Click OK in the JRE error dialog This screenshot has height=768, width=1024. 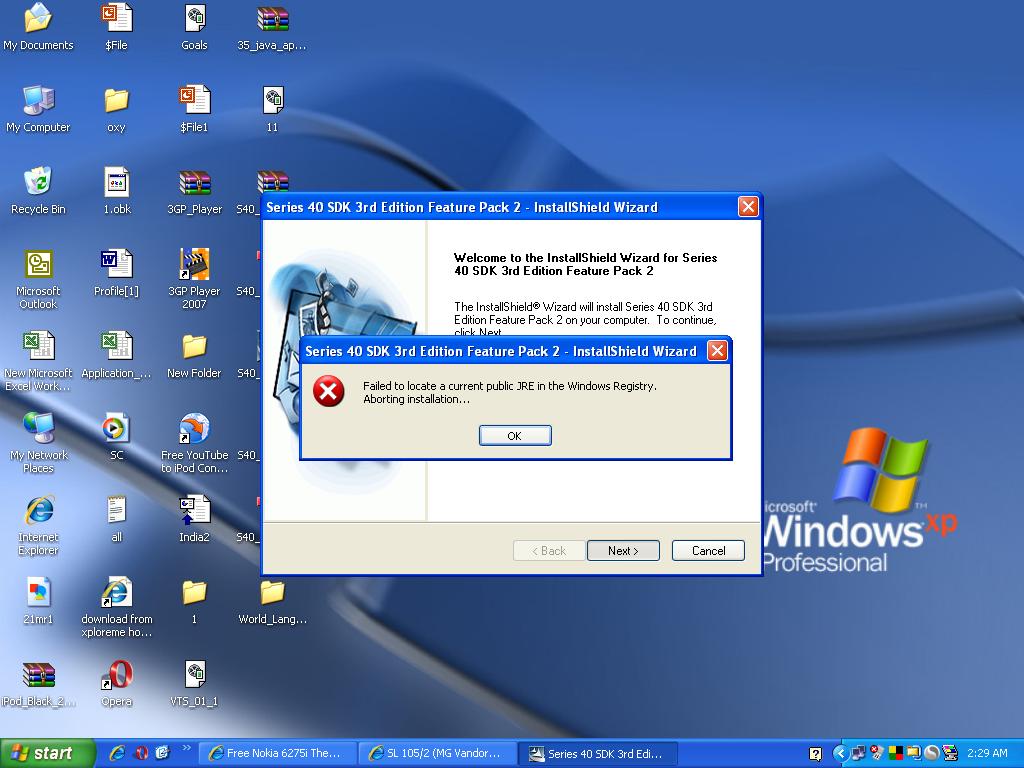(x=514, y=435)
